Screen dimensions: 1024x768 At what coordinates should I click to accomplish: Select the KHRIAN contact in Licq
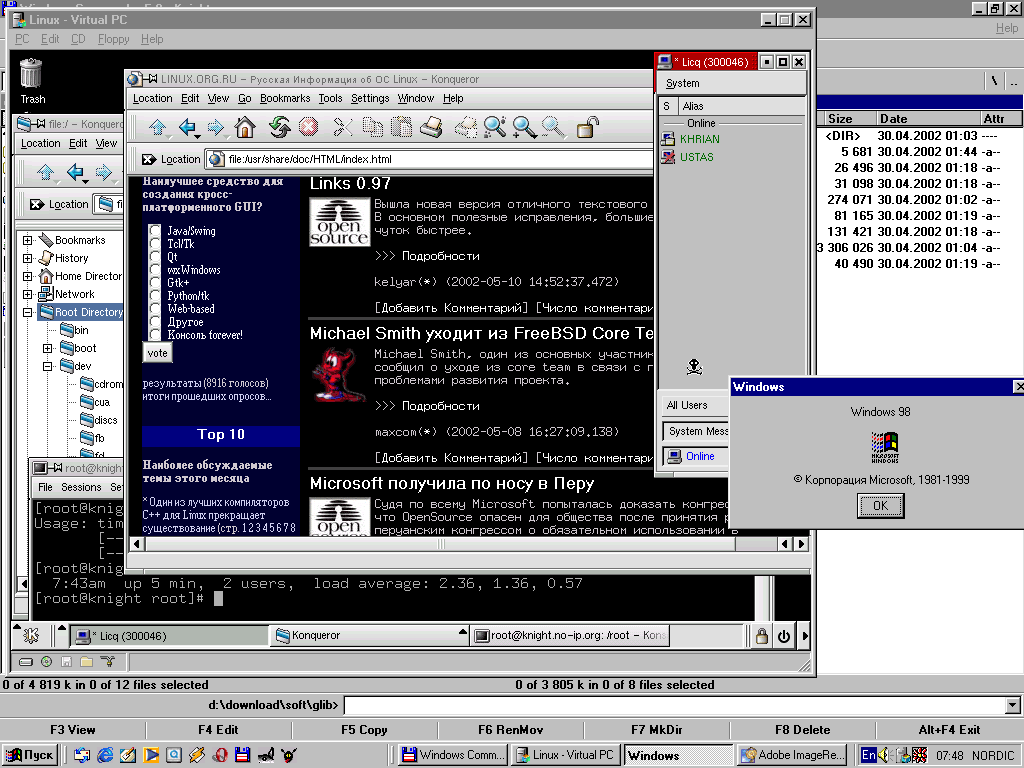pyautogui.click(x=699, y=139)
